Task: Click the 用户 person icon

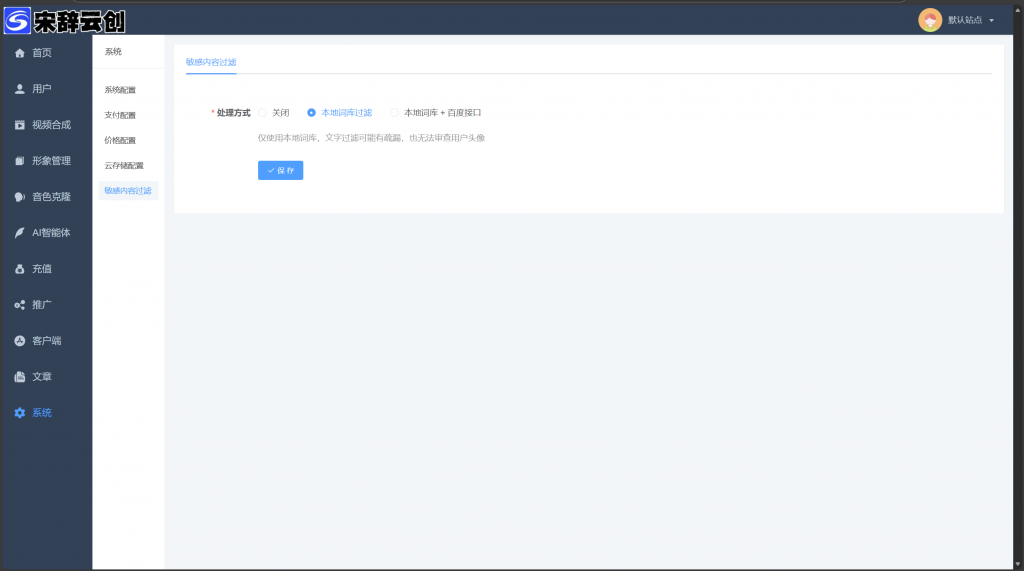Action: [20, 89]
